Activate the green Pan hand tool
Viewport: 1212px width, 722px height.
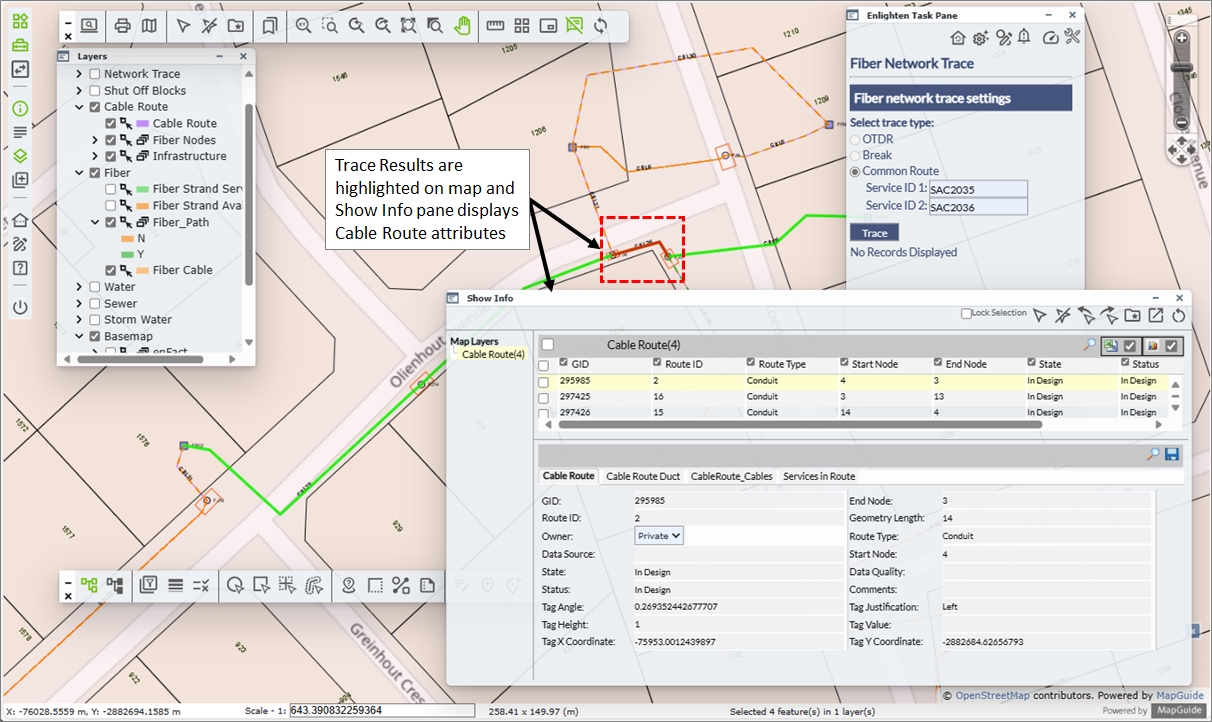(x=462, y=26)
